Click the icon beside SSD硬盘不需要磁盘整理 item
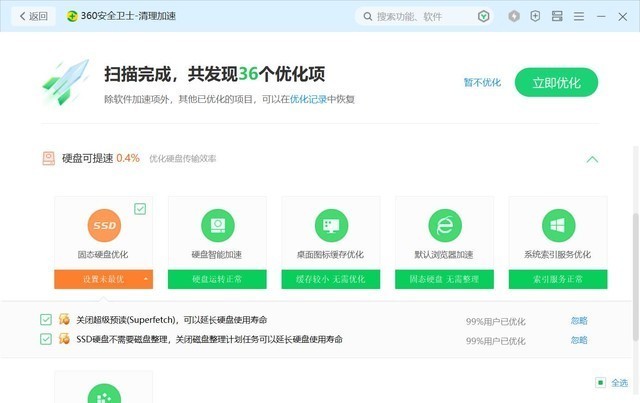 point(64,339)
